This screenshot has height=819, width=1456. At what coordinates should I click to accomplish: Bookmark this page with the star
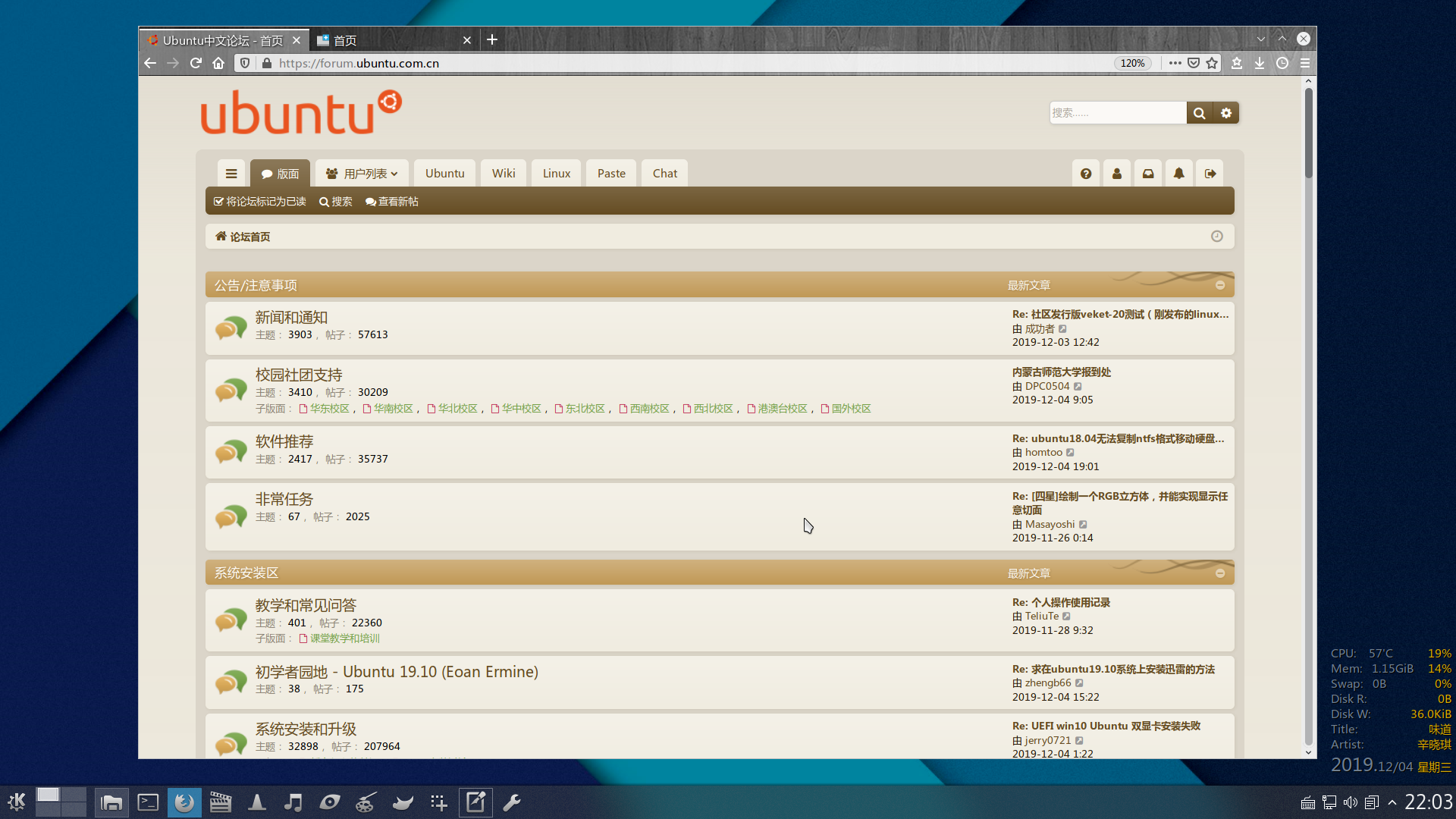point(1212,63)
